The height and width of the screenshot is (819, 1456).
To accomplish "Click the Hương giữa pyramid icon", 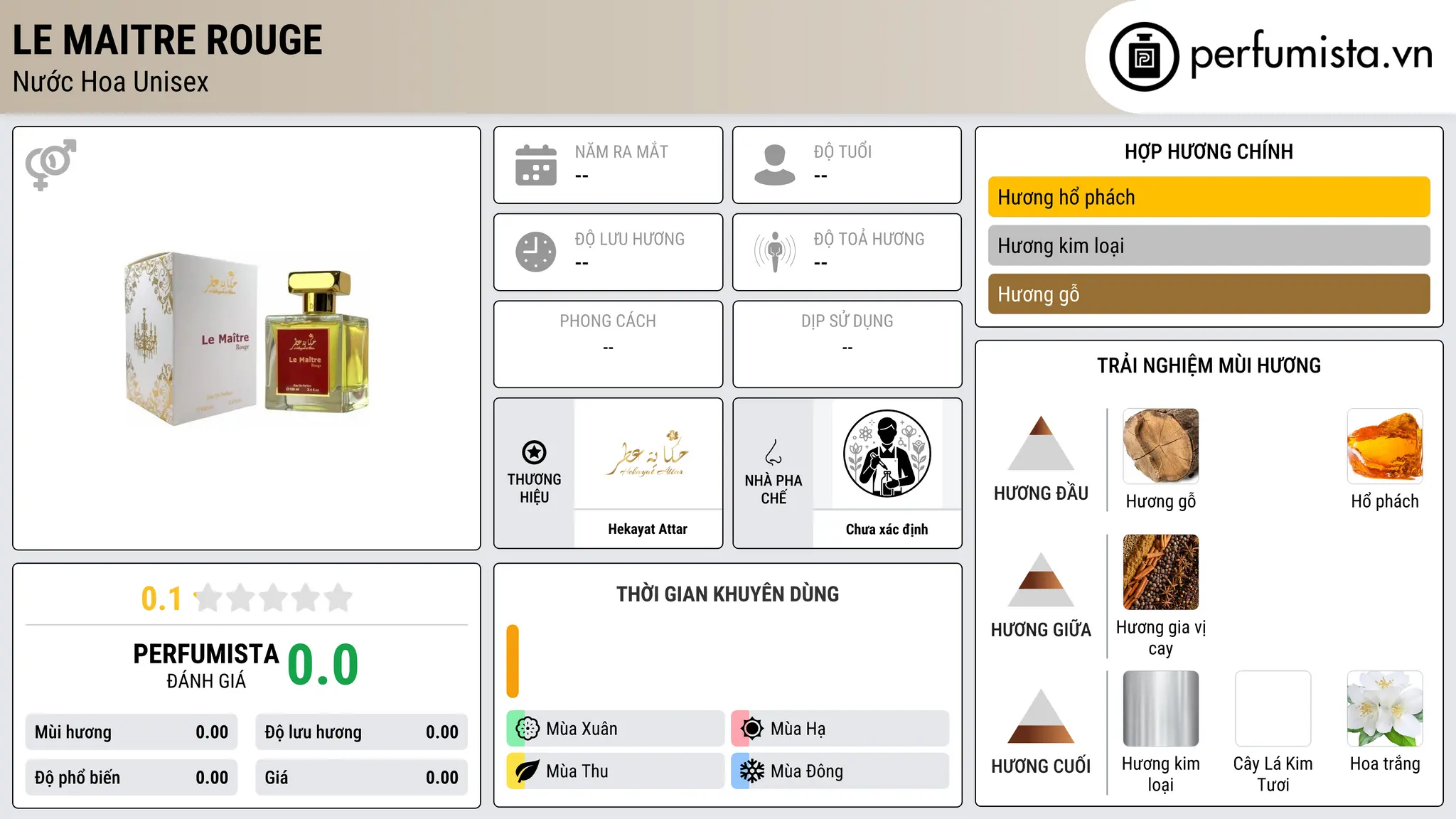I will point(1041,579).
